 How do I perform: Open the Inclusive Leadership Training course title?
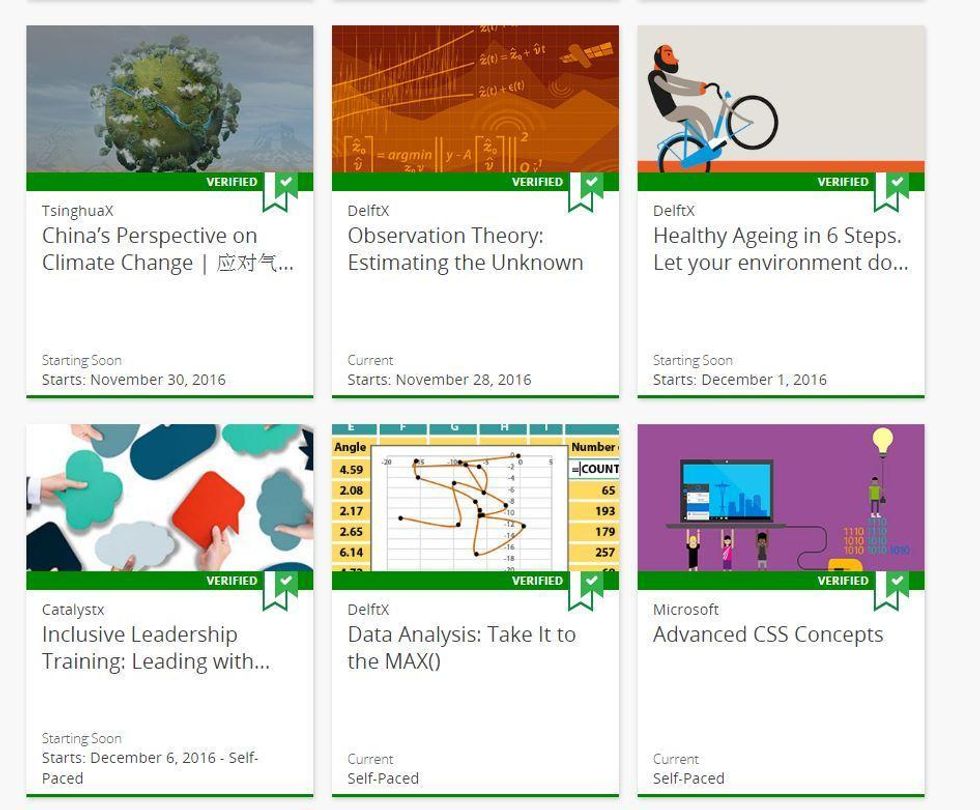point(155,648)
